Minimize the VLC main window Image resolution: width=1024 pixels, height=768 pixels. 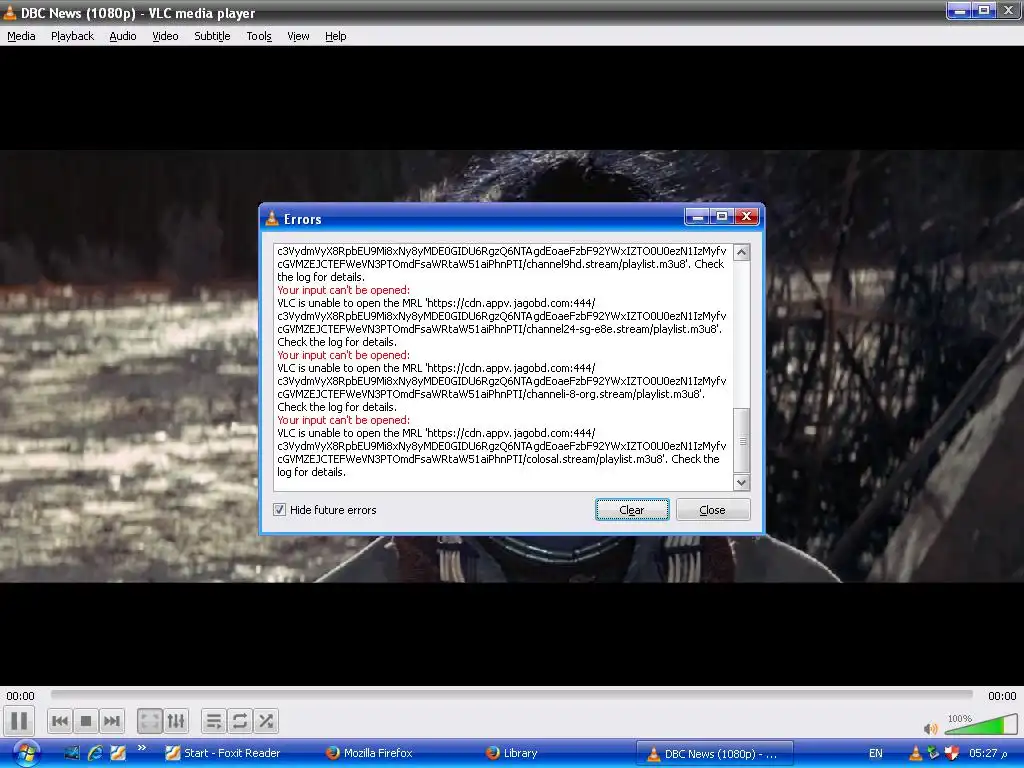[x=959, y=10]
